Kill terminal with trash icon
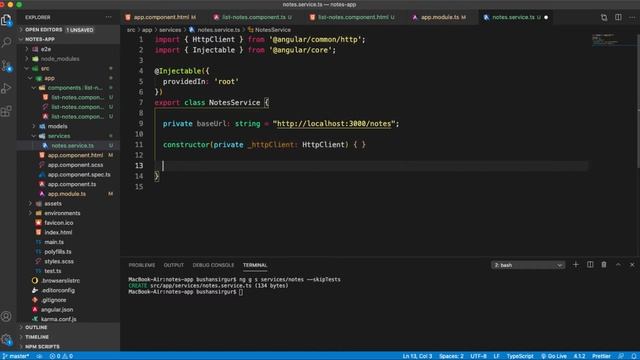The image size is (640, 360). tap(604, 265)
